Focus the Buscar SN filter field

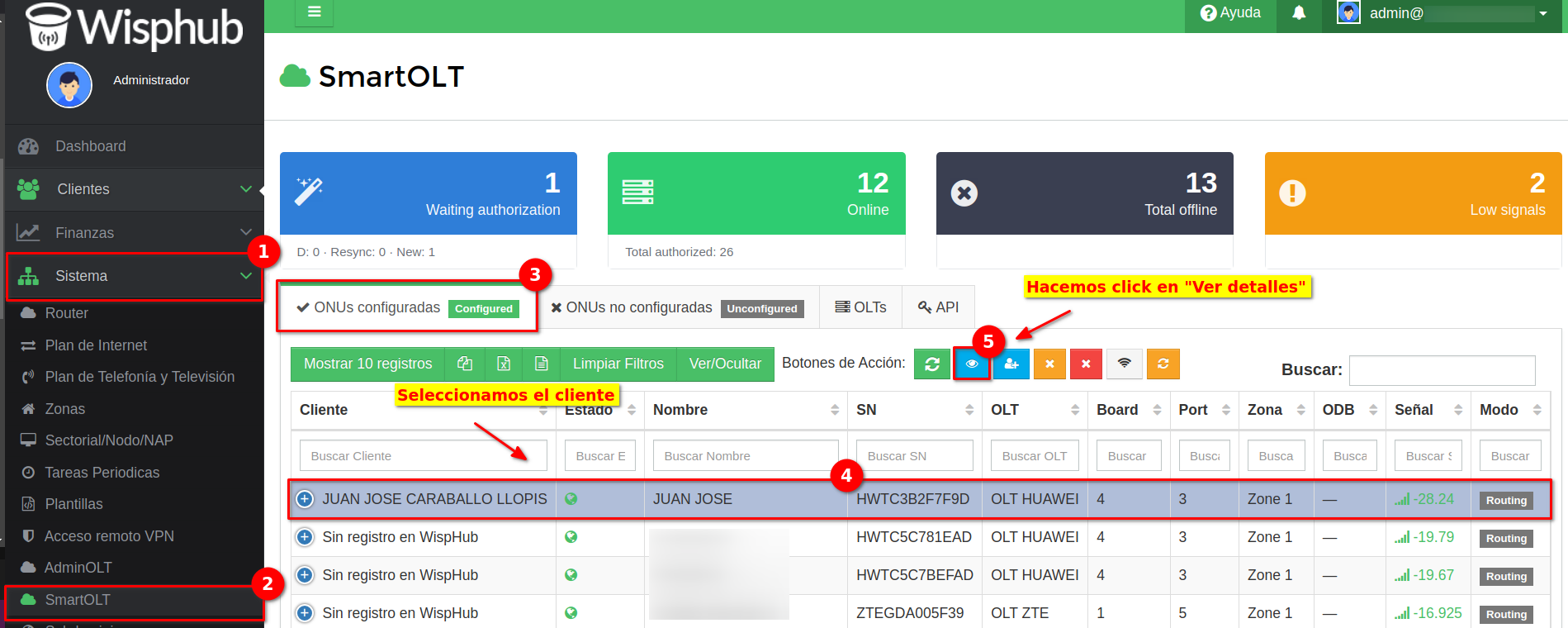coord(914,456)
